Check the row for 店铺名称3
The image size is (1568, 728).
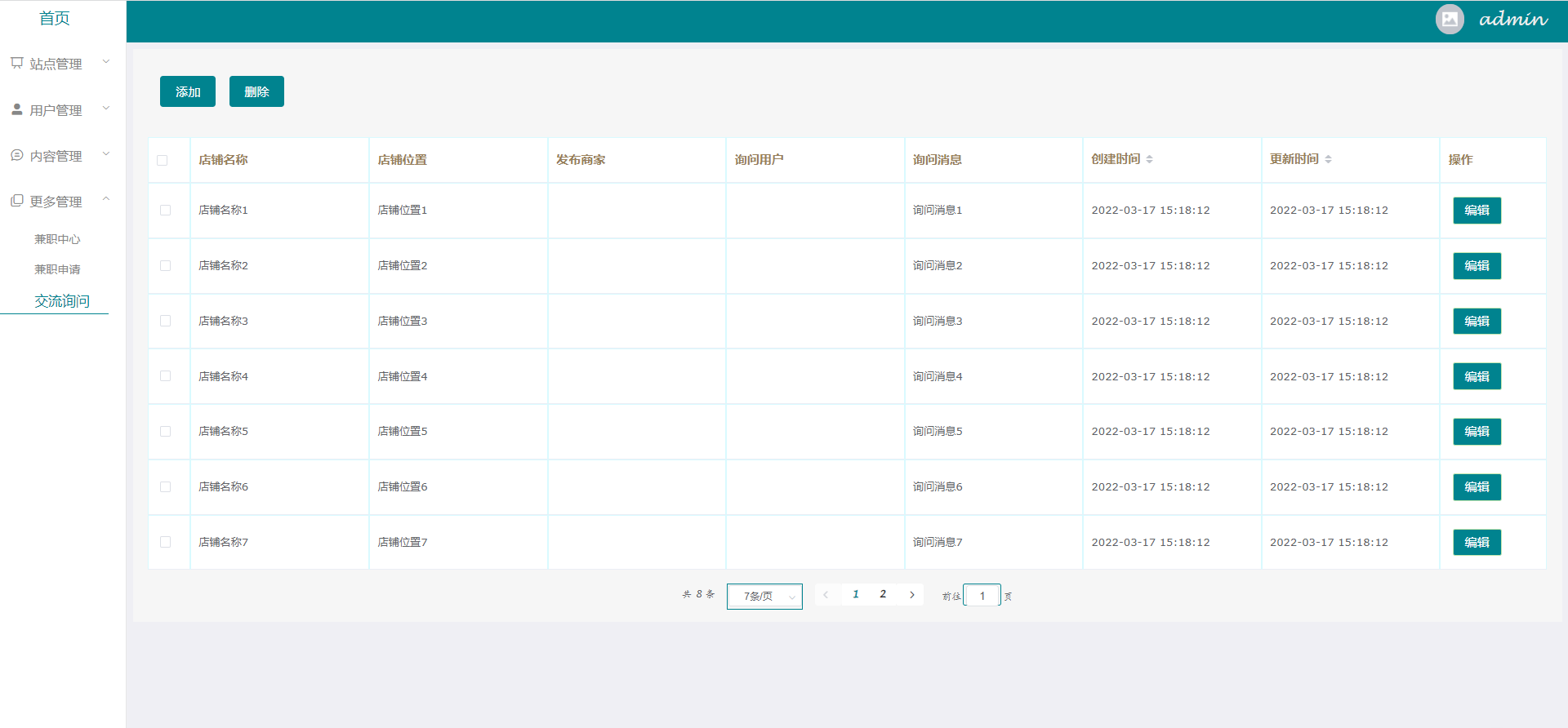click(166, 321)
